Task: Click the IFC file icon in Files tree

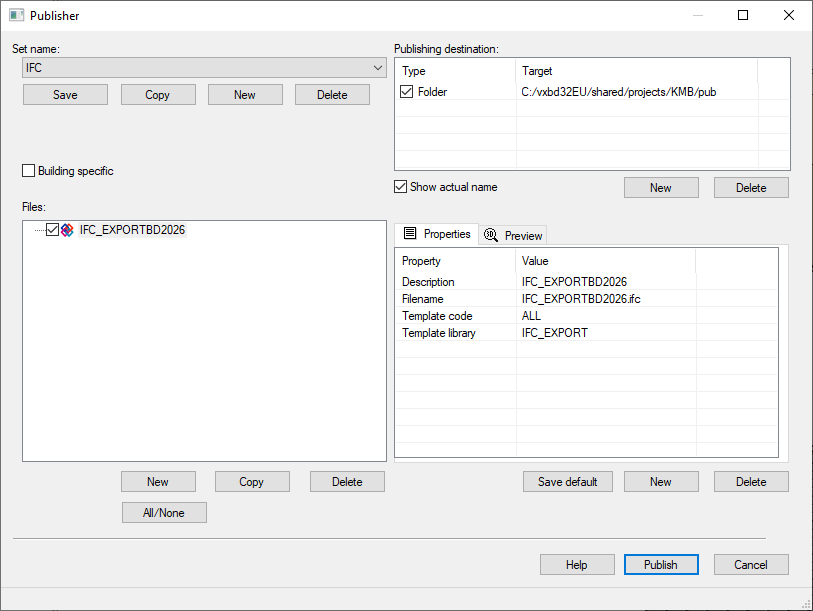Action: 67,230
